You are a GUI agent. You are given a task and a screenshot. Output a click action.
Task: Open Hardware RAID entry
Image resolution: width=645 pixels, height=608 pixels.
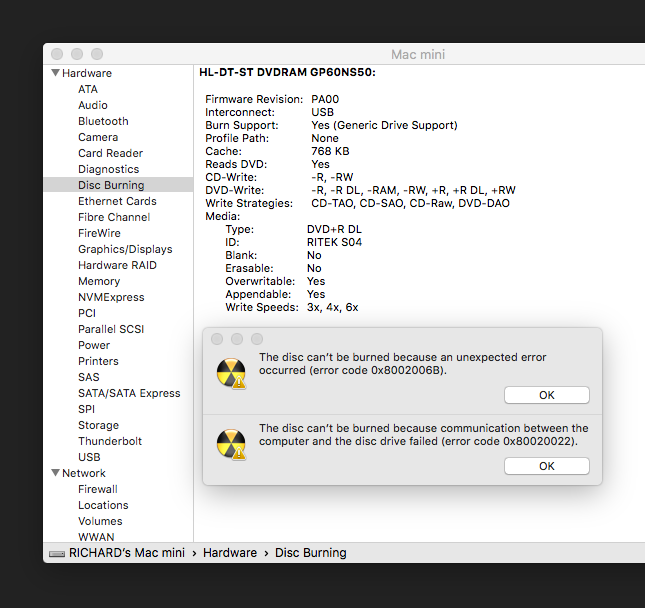coord(117,265)
